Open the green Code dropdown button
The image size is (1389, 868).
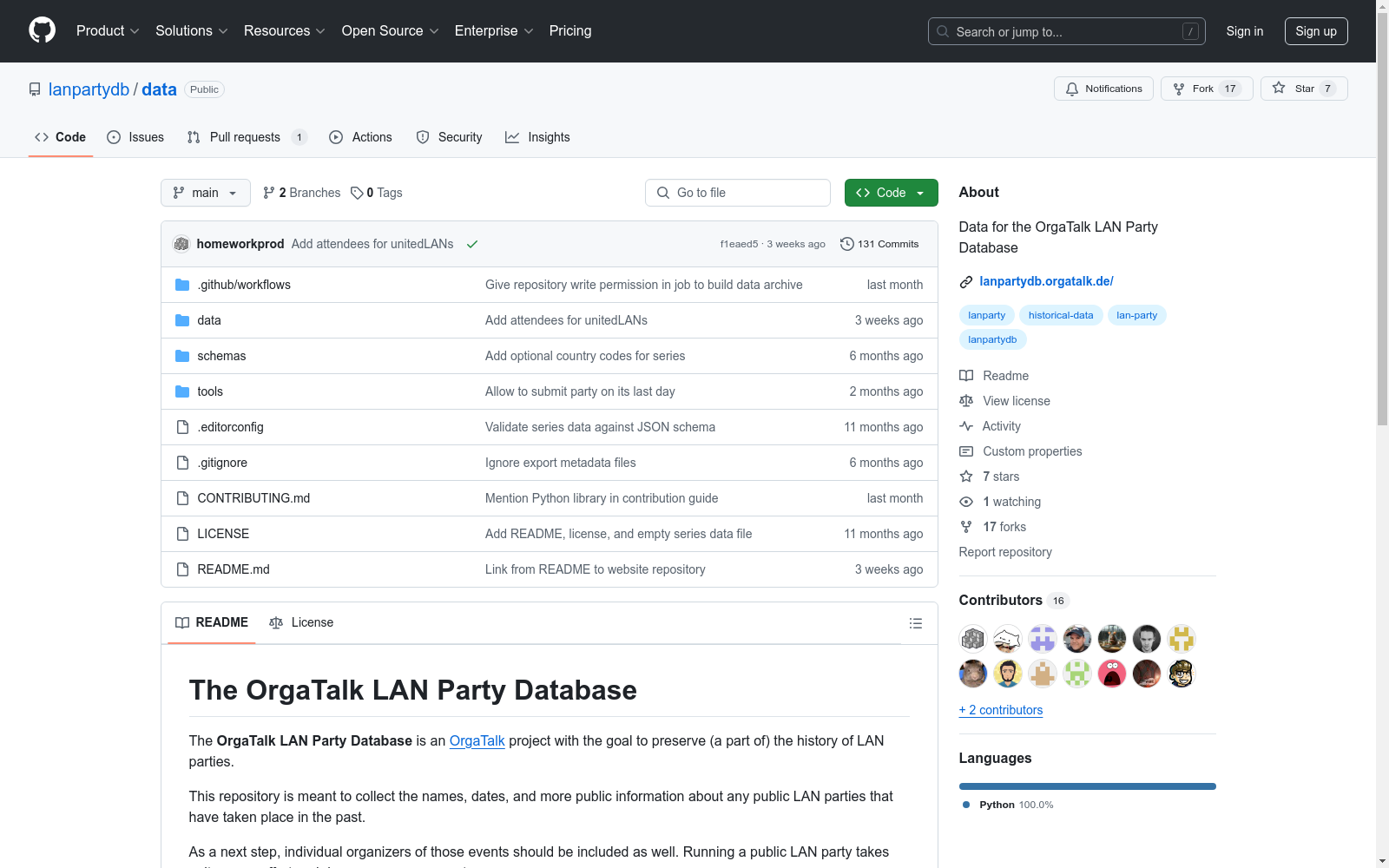891,193
